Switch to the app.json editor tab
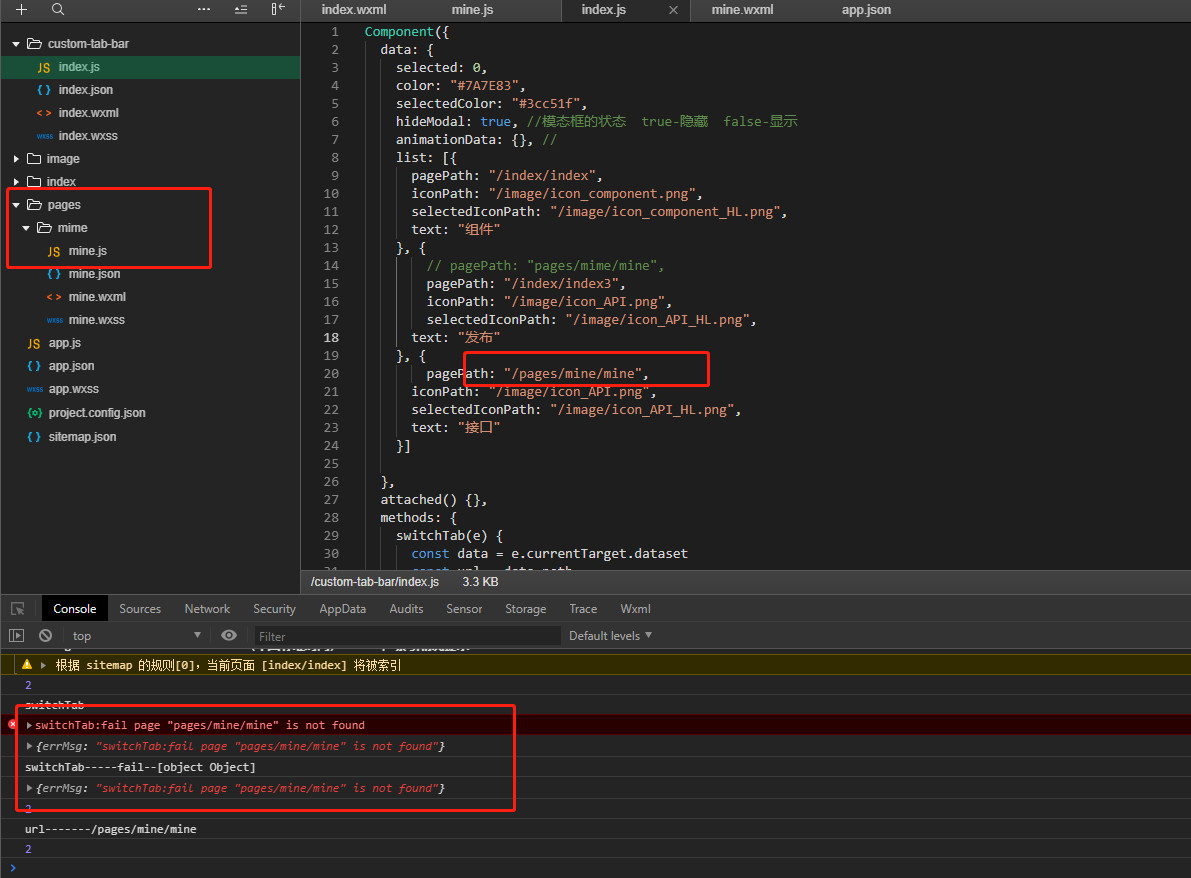 pyautogui.click(x=866, y=10)
